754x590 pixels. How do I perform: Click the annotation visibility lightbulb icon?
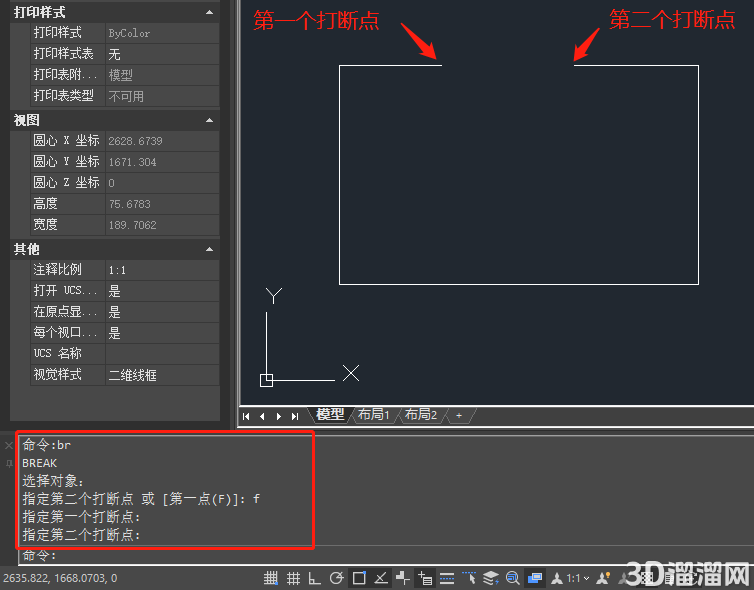coord(603,577)
